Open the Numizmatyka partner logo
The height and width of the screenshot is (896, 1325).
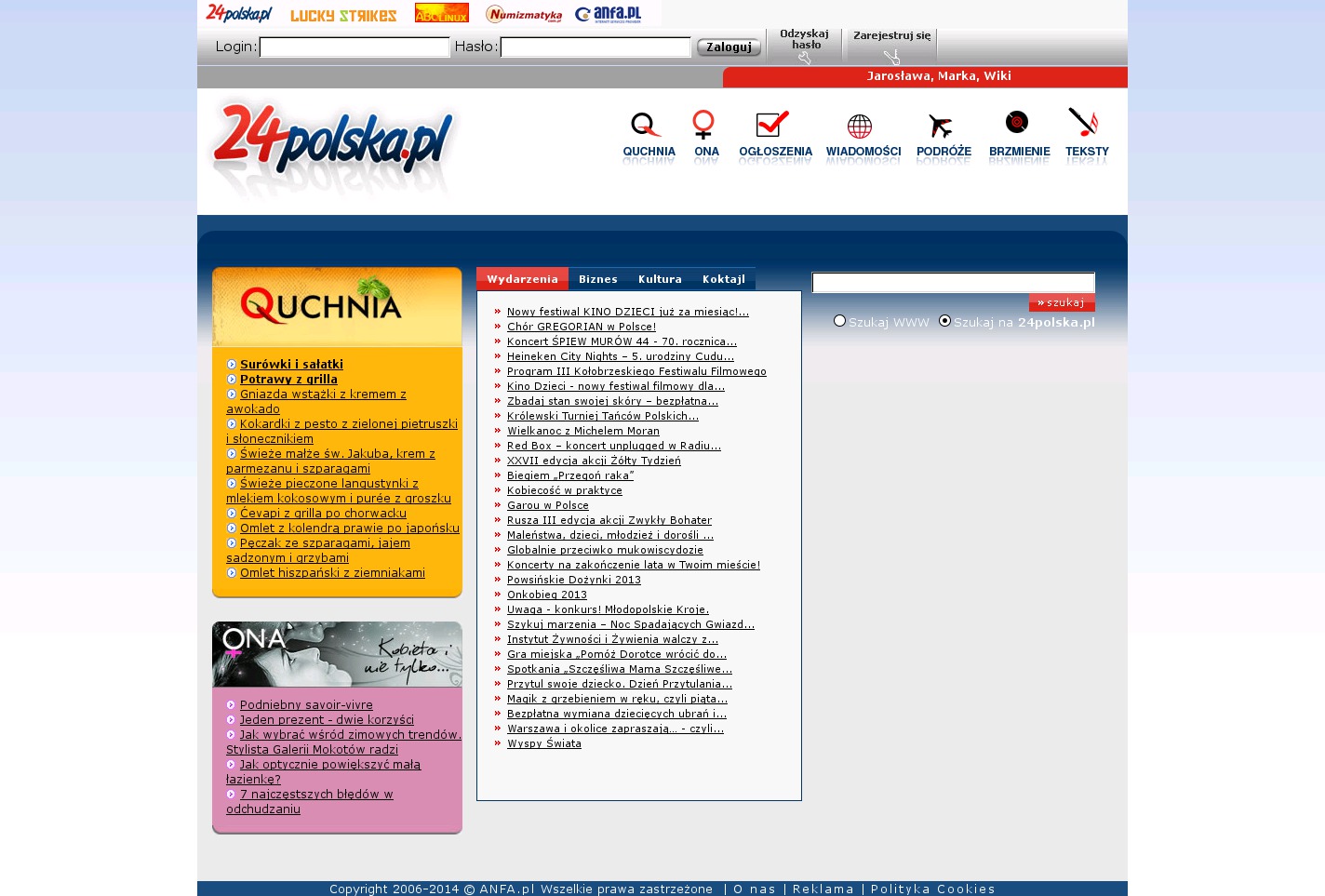(x=524, y=14)
